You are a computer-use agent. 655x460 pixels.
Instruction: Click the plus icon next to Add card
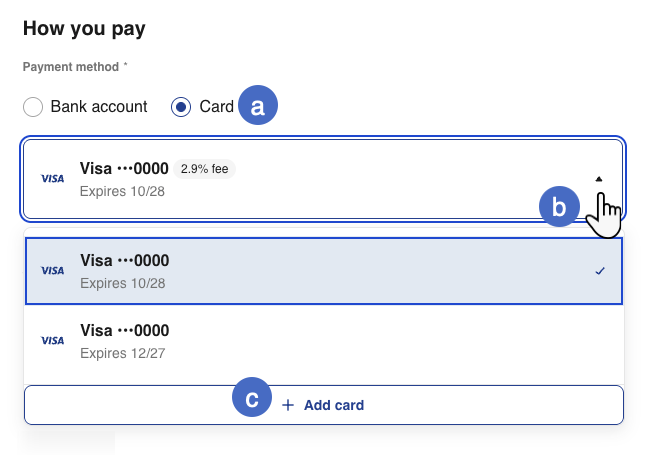(288, 405)
